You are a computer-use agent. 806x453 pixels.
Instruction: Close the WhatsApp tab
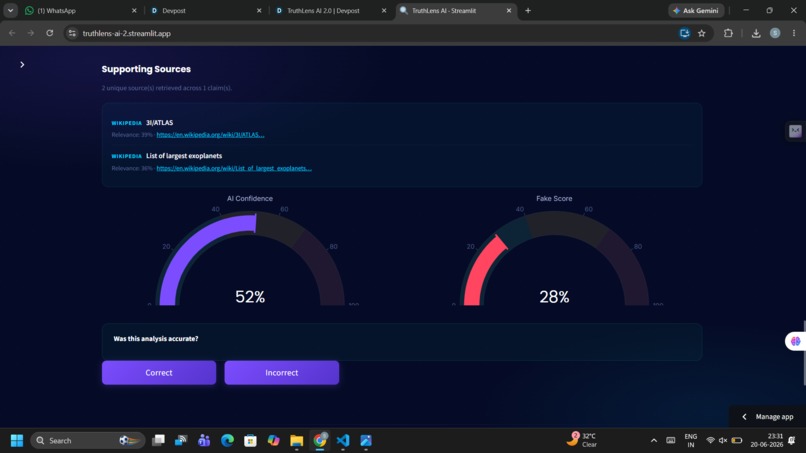coord(134,10)
